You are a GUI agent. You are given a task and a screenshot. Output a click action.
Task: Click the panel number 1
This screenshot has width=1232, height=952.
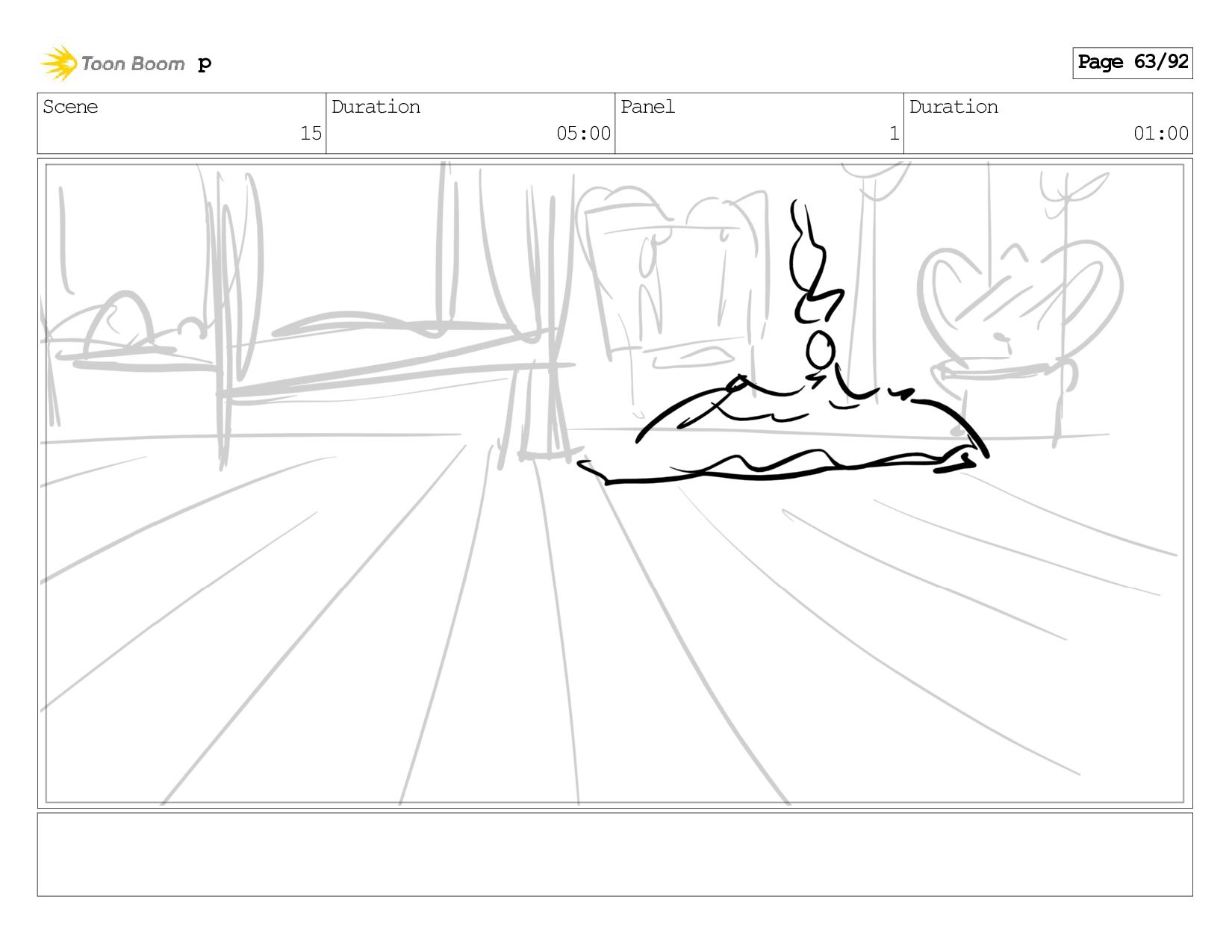(894, 134)
